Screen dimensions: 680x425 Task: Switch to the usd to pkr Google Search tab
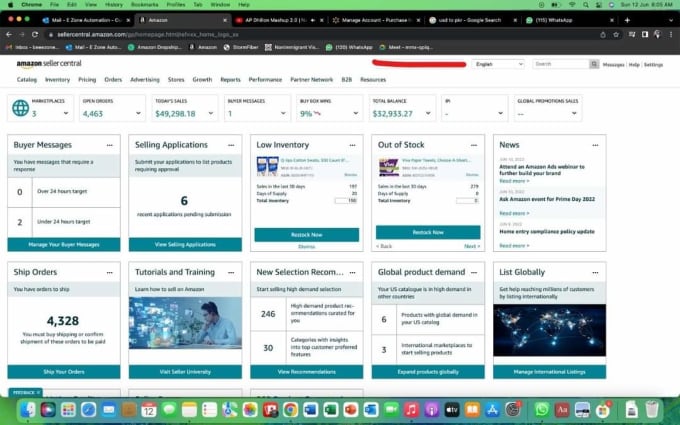pyautogui.click(x=468, y=20)
